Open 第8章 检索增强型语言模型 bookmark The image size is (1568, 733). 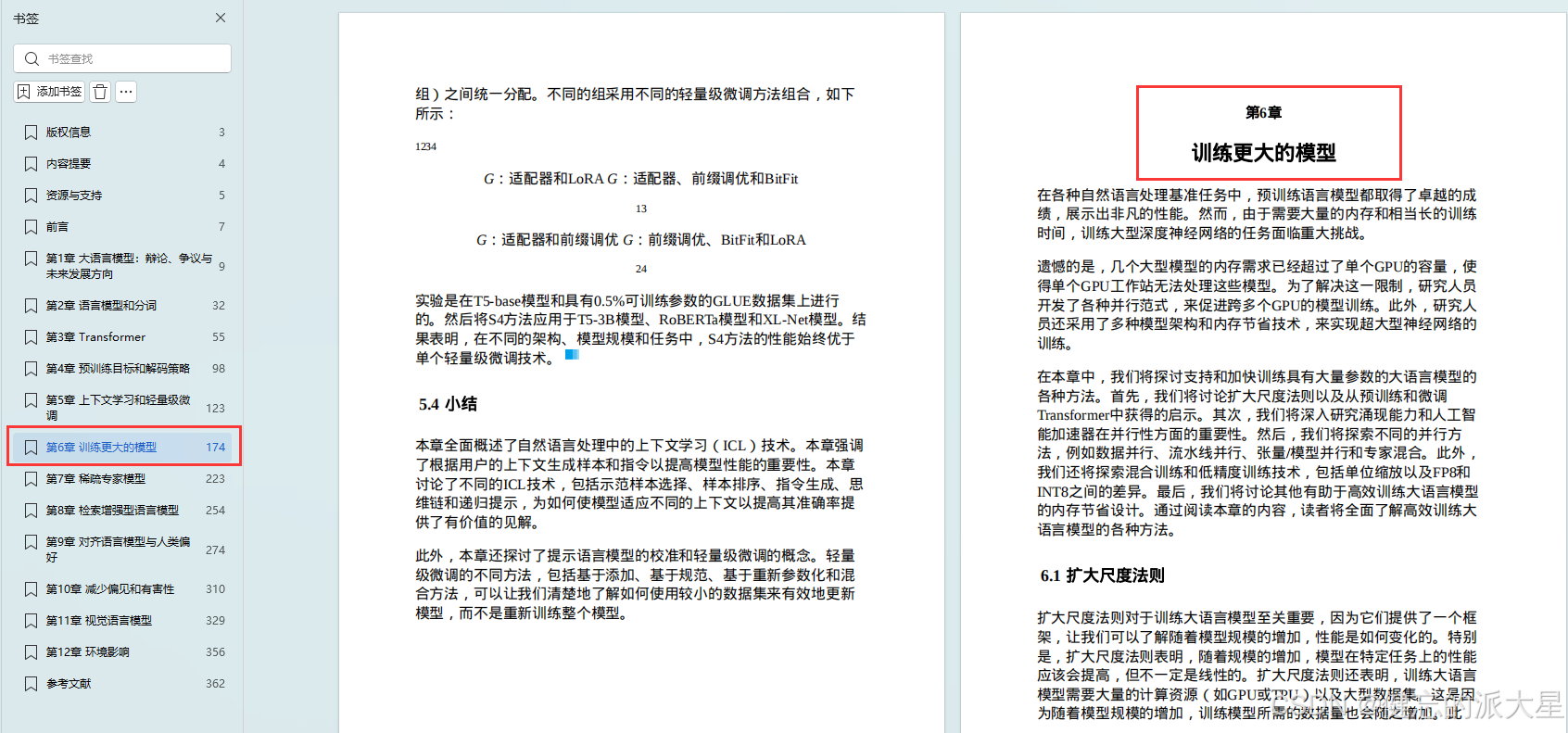[112, 511]
